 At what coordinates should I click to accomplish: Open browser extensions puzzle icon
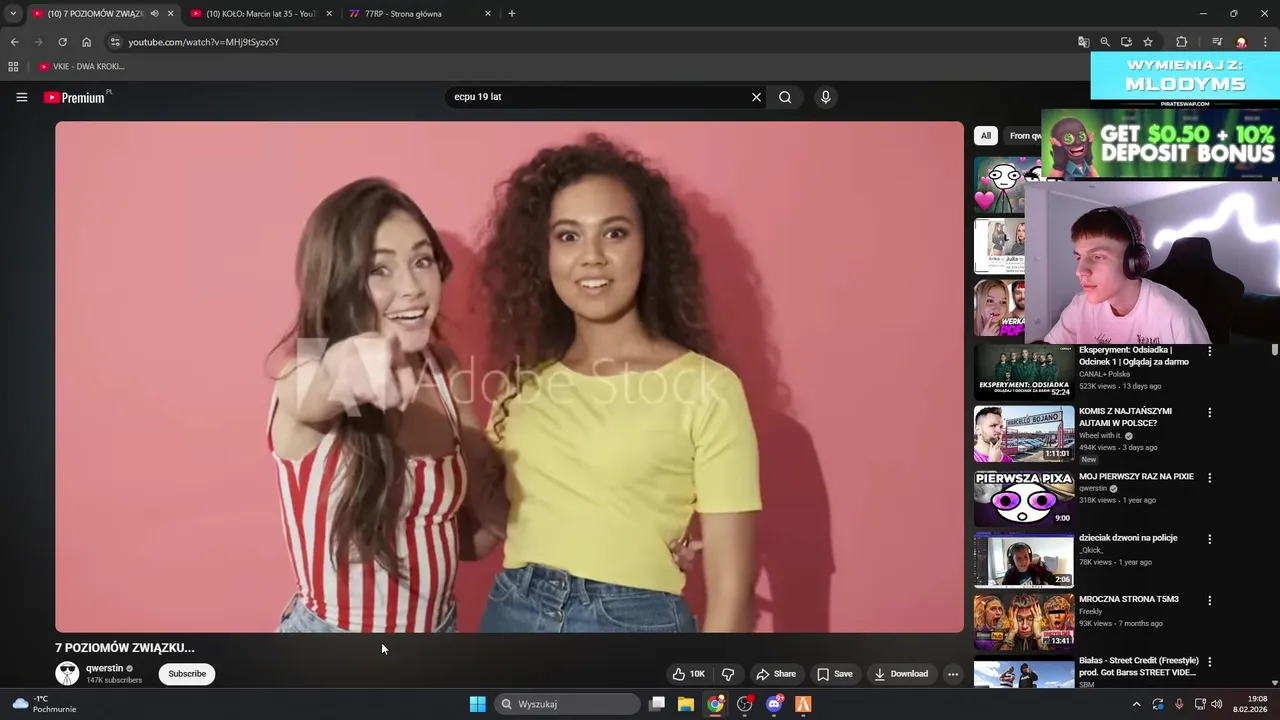click(x=1181, y=42)
